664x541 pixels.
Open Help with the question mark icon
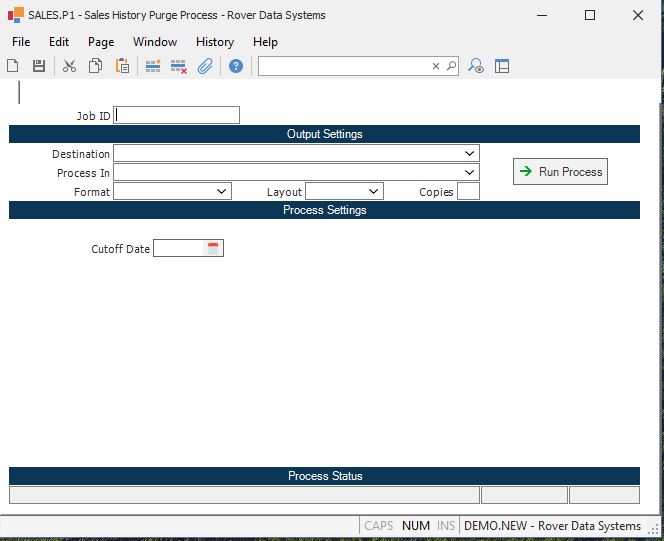236,66
